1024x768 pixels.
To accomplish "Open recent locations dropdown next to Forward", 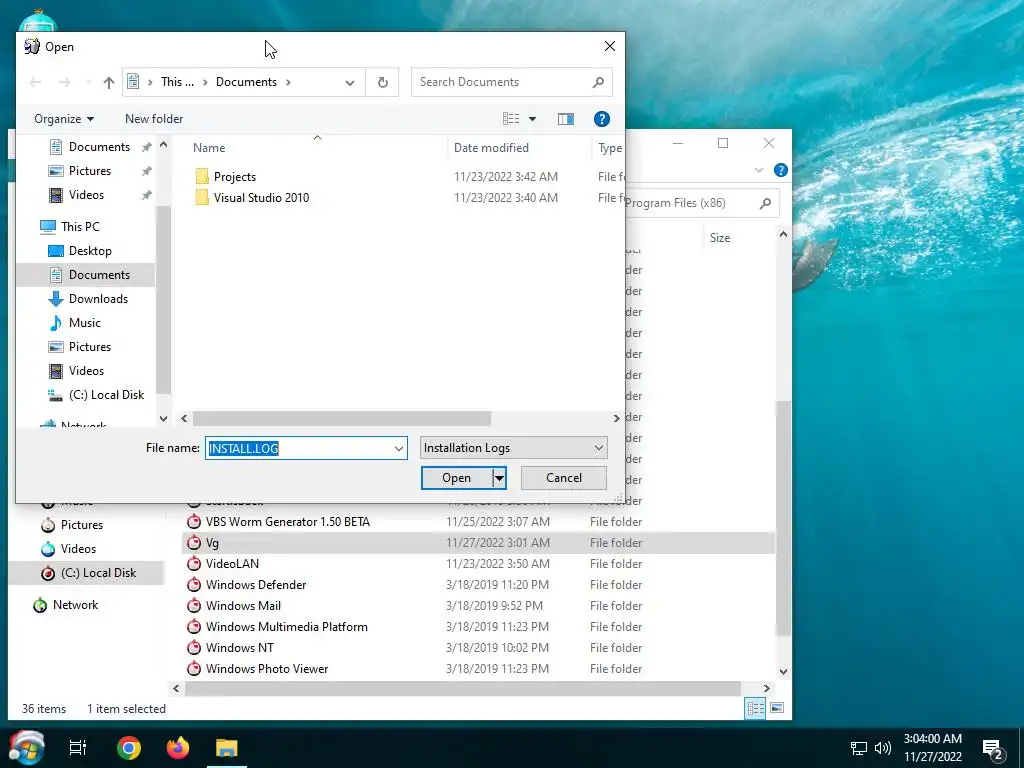I will coord(88,82).
